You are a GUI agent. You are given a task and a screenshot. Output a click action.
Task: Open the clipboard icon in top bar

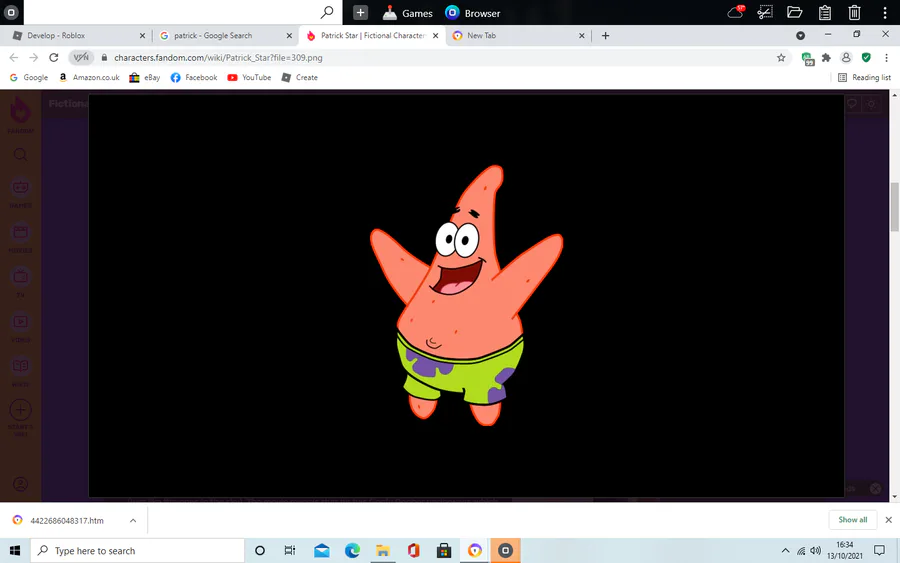point(825,12)
